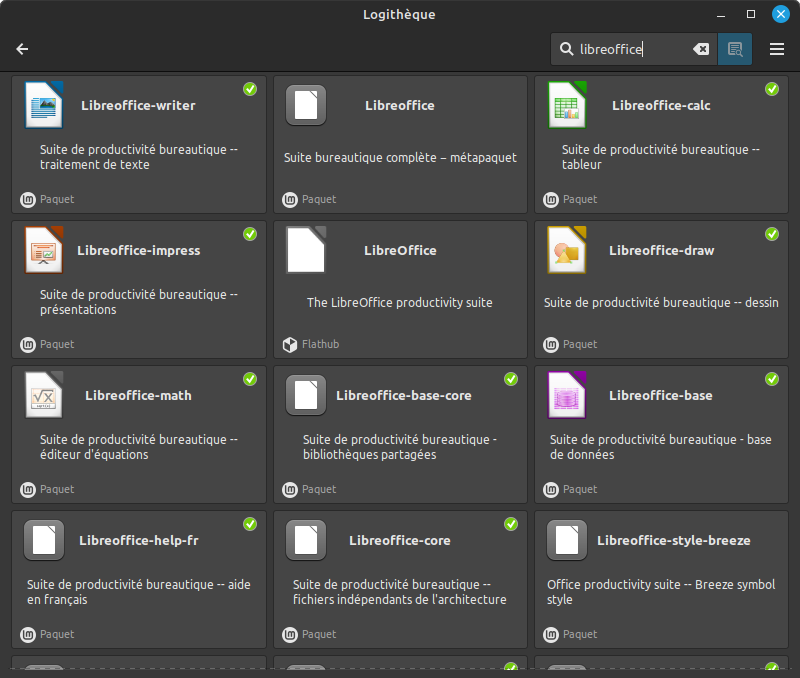Screen dimensions: 800x678
Task: Maximize the Logithèque window
Action: 751,14
